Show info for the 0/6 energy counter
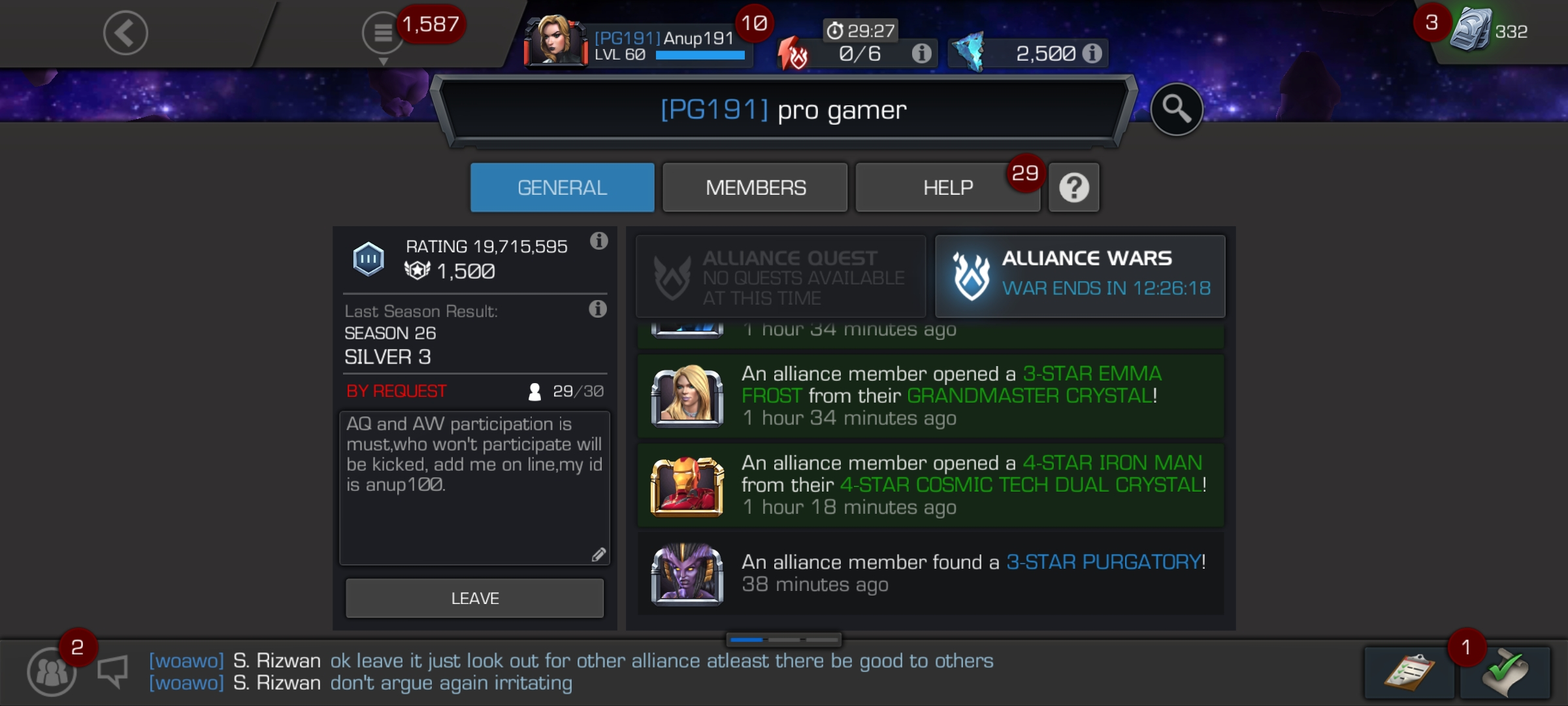 pyautogui.click(x=921, y=53)
